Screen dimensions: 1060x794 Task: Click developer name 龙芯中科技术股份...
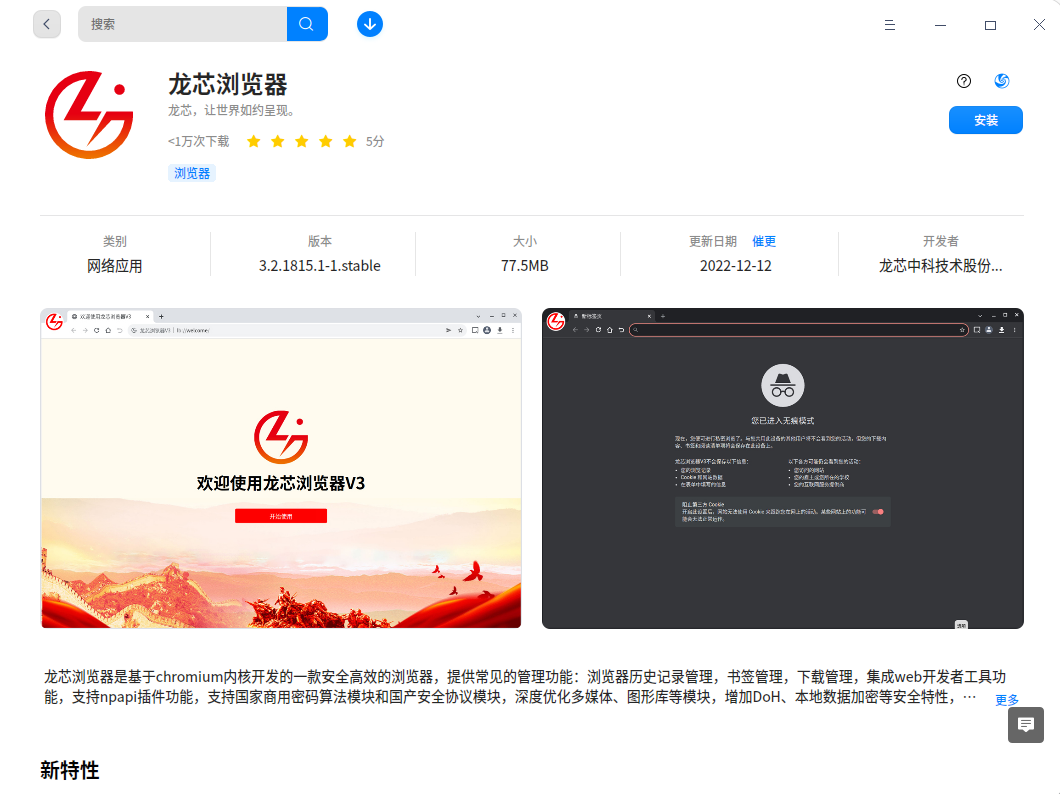click(x=940, y=266)
